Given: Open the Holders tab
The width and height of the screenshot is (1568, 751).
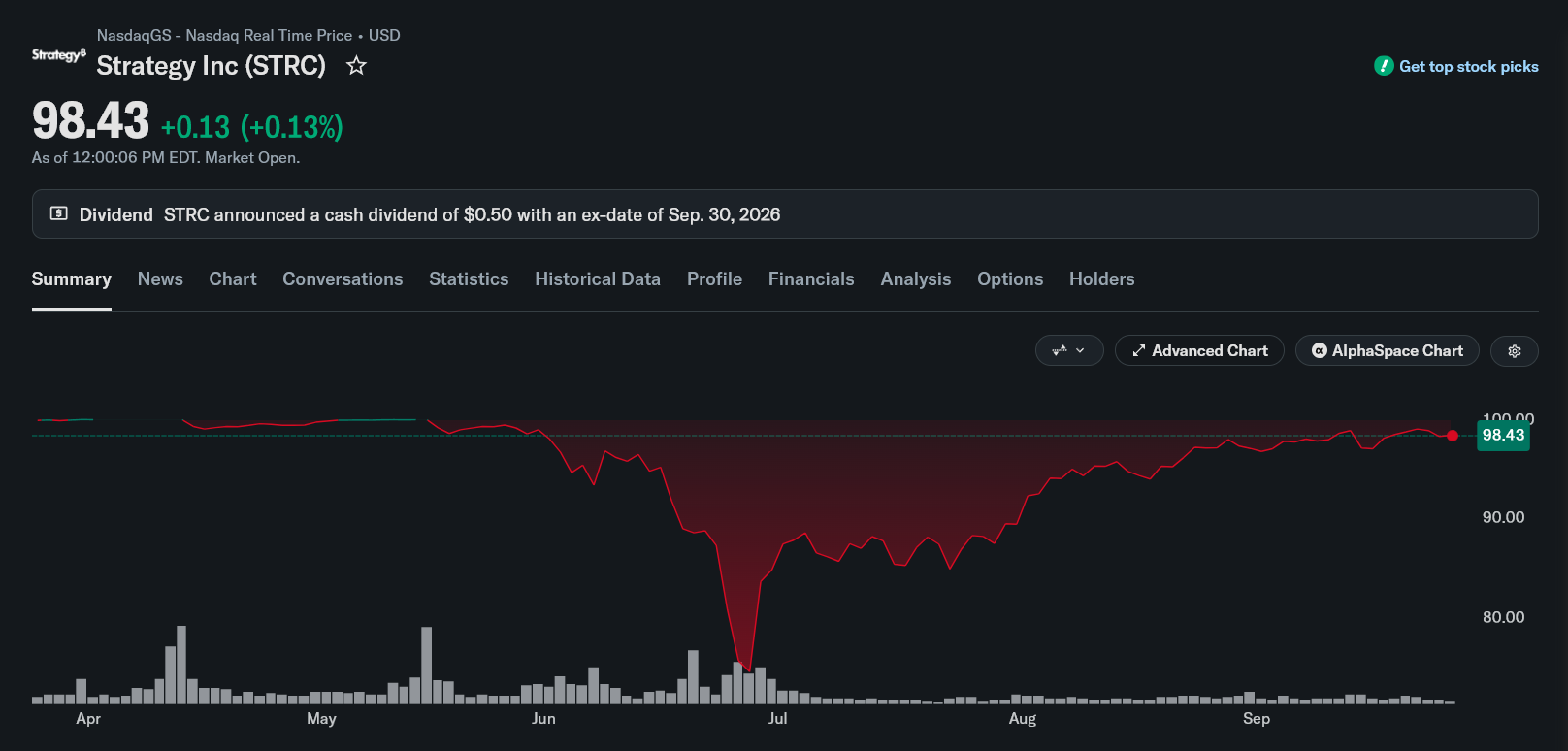Looking at the screenshot, I should click(x=1102, y=279).
